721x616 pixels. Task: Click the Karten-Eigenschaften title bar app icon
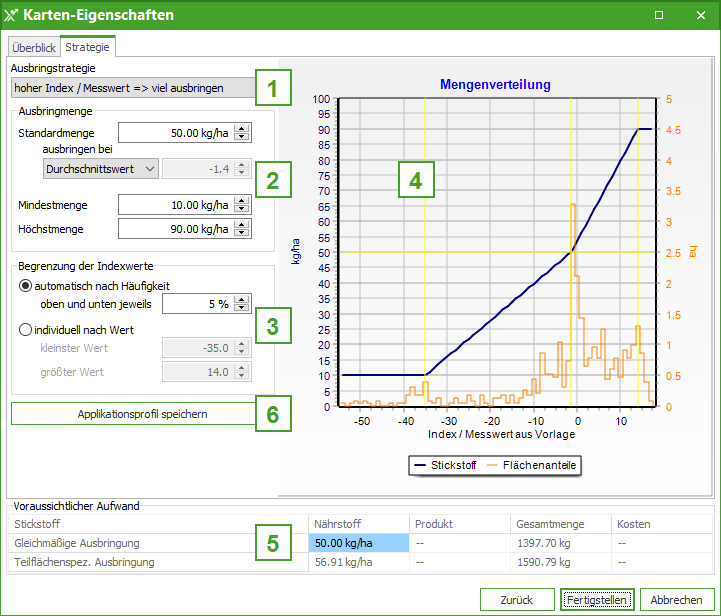(x=12, y=15)
